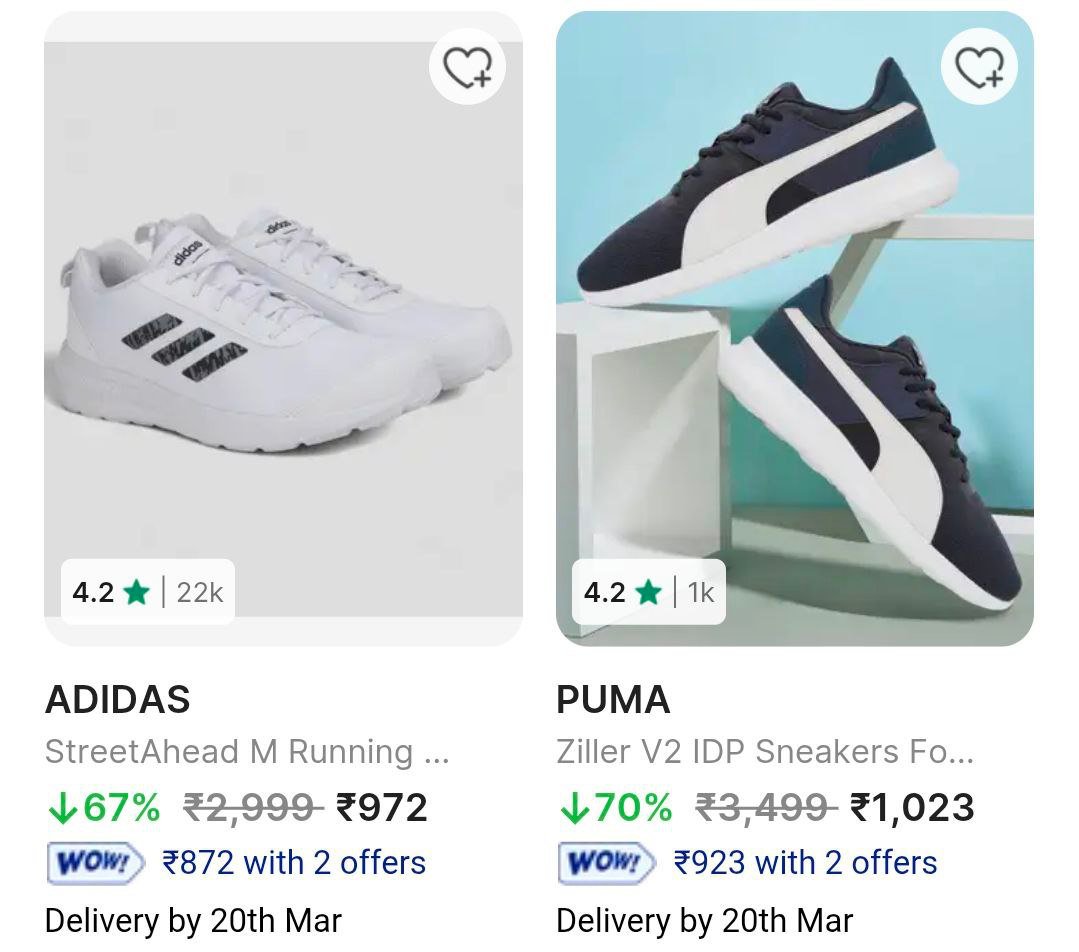
Task: Open the 1k ratings count for PUMA
Action: point(700,593)
